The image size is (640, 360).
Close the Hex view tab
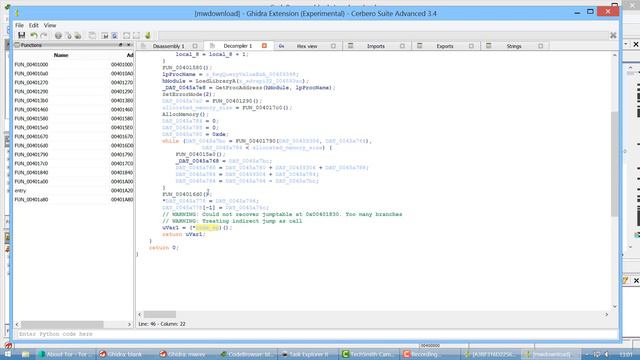333,46
